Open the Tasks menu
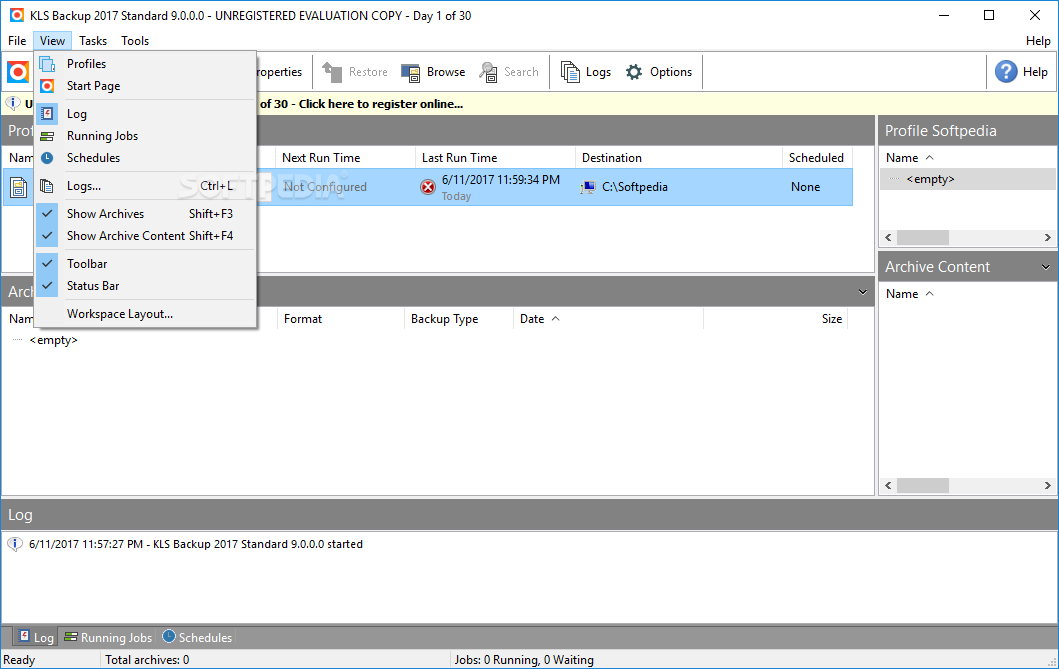Image resolution: width=1059 pixels, height=669 pixels. click(93, 41)
